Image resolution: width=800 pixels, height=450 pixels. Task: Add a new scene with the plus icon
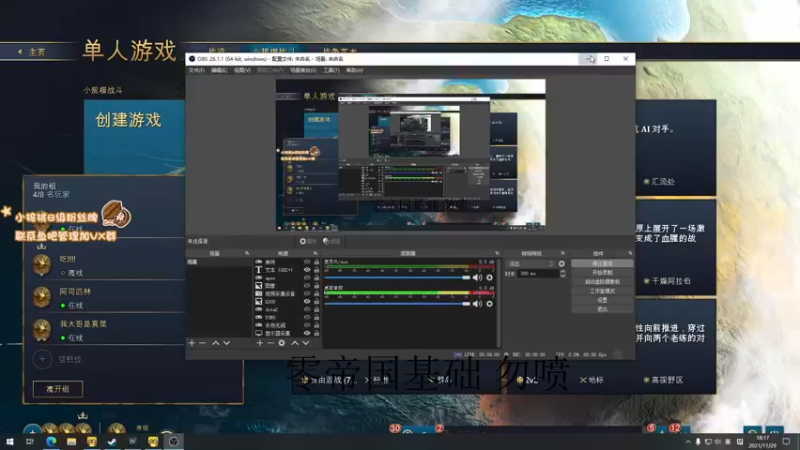click(192, 343)
